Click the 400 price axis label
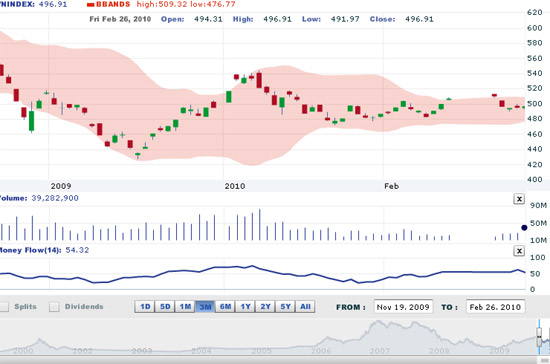 [535, 179]
